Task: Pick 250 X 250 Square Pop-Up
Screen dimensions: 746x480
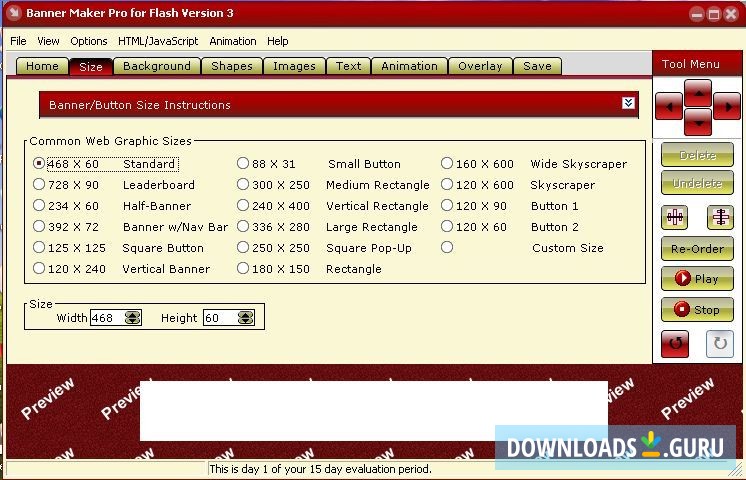Action: 324,247
